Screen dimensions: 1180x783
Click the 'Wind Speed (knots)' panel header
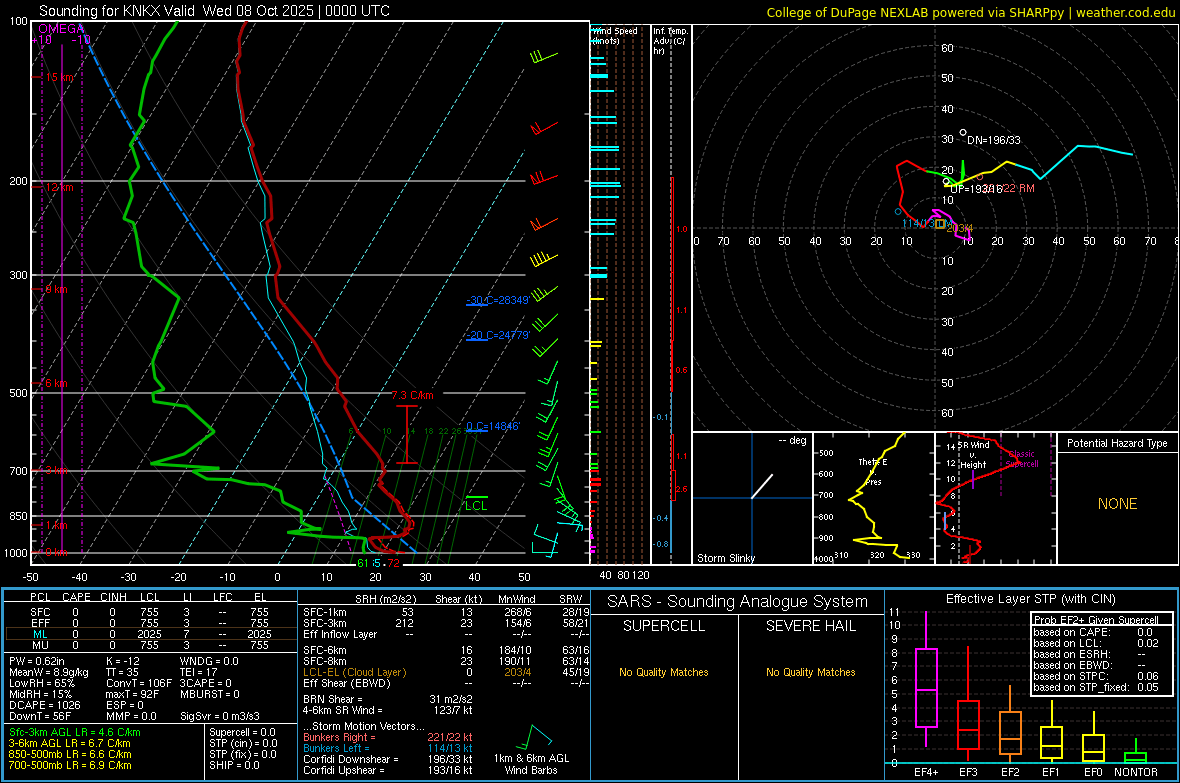[x=615, y=35]
